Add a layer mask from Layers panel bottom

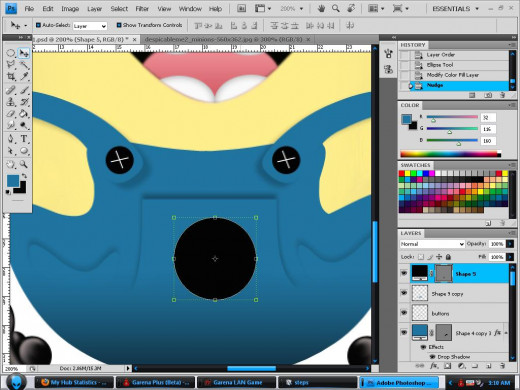448,366
